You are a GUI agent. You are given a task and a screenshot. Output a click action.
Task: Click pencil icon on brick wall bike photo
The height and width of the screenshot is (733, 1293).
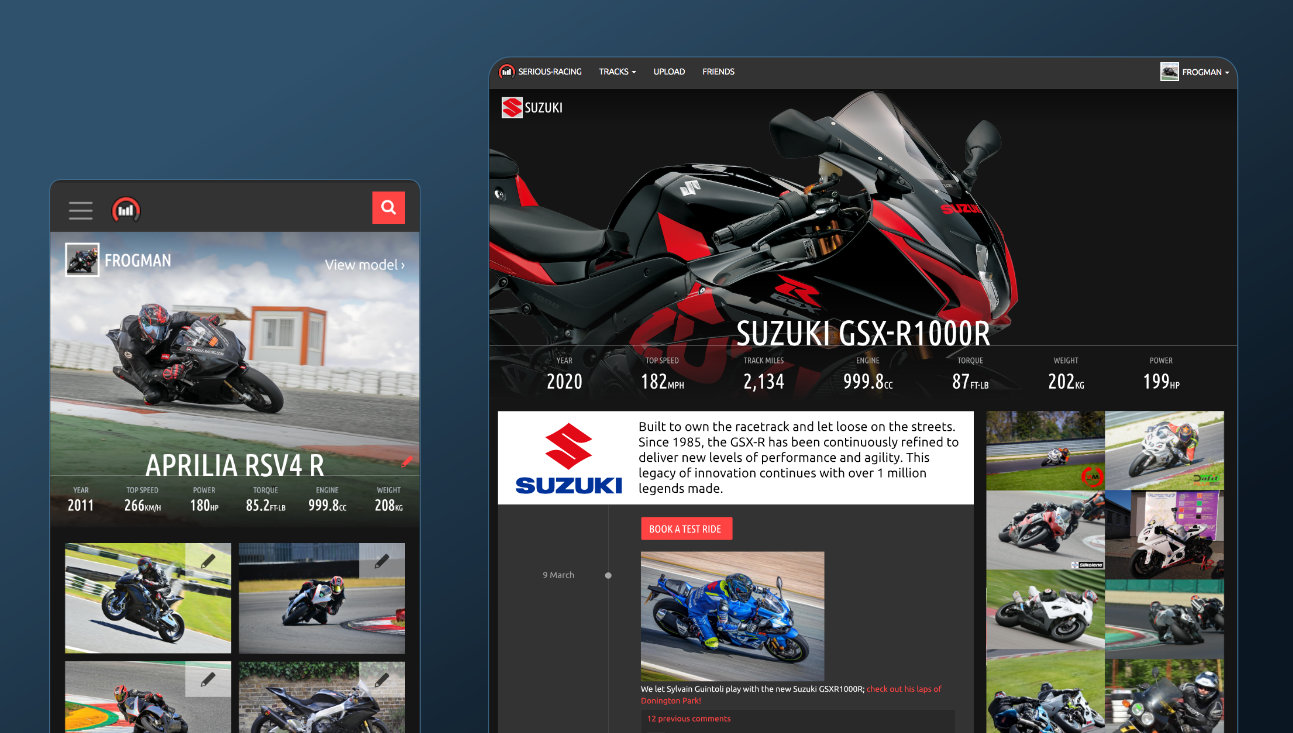point(382,679)
